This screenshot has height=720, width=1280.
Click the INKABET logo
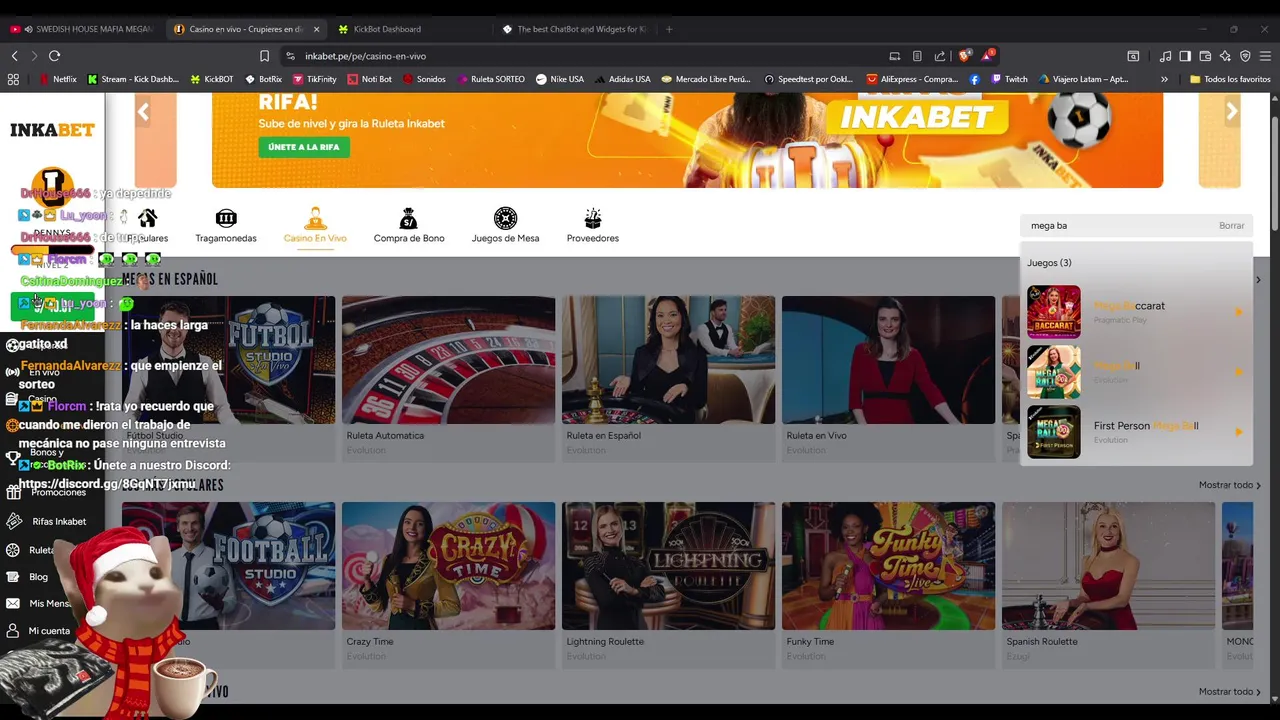coord(52,130)
